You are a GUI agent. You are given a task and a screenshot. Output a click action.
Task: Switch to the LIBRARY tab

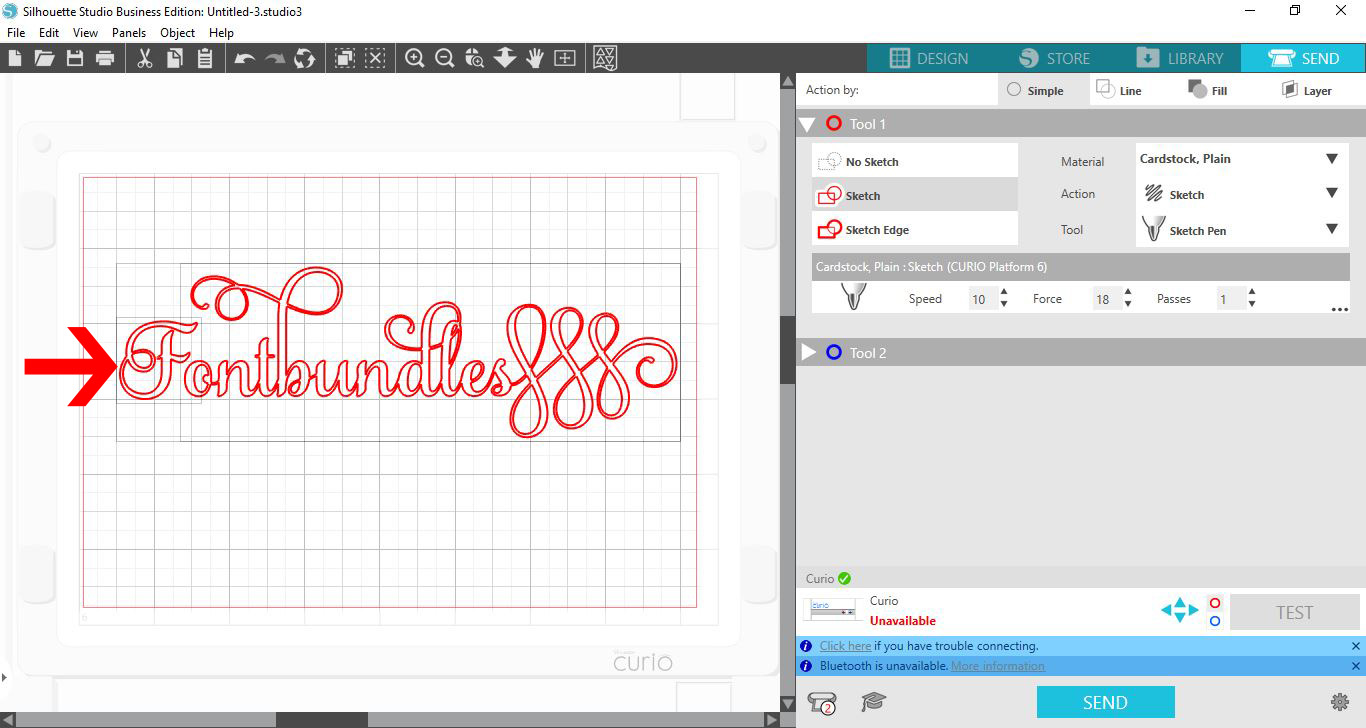point(1179,58)
